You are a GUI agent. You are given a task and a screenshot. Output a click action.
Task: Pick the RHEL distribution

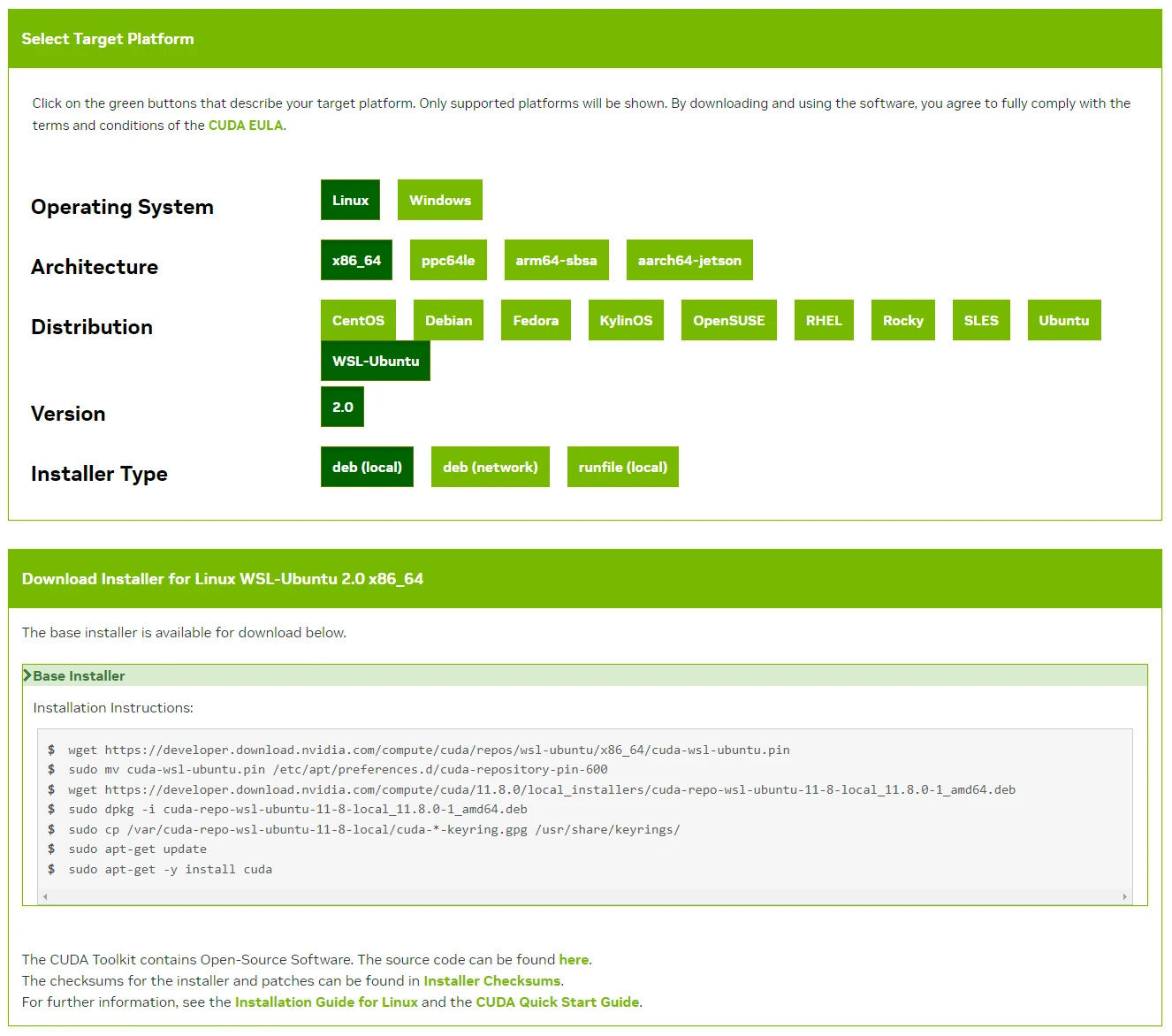pos(824,320)
